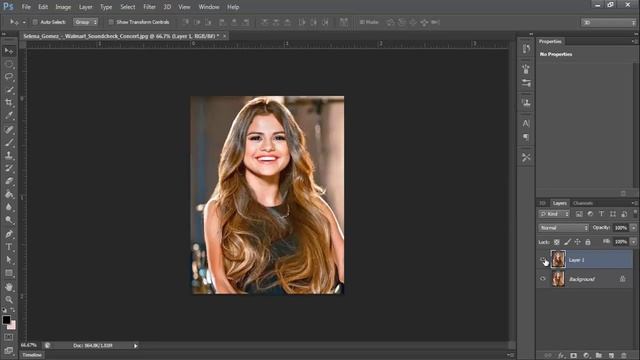Image resolution: width=640 pixels, height=360 pixels.
Task: Select the Background layer thumbnail
Action: pyautogui.click(x=558, y=279)
